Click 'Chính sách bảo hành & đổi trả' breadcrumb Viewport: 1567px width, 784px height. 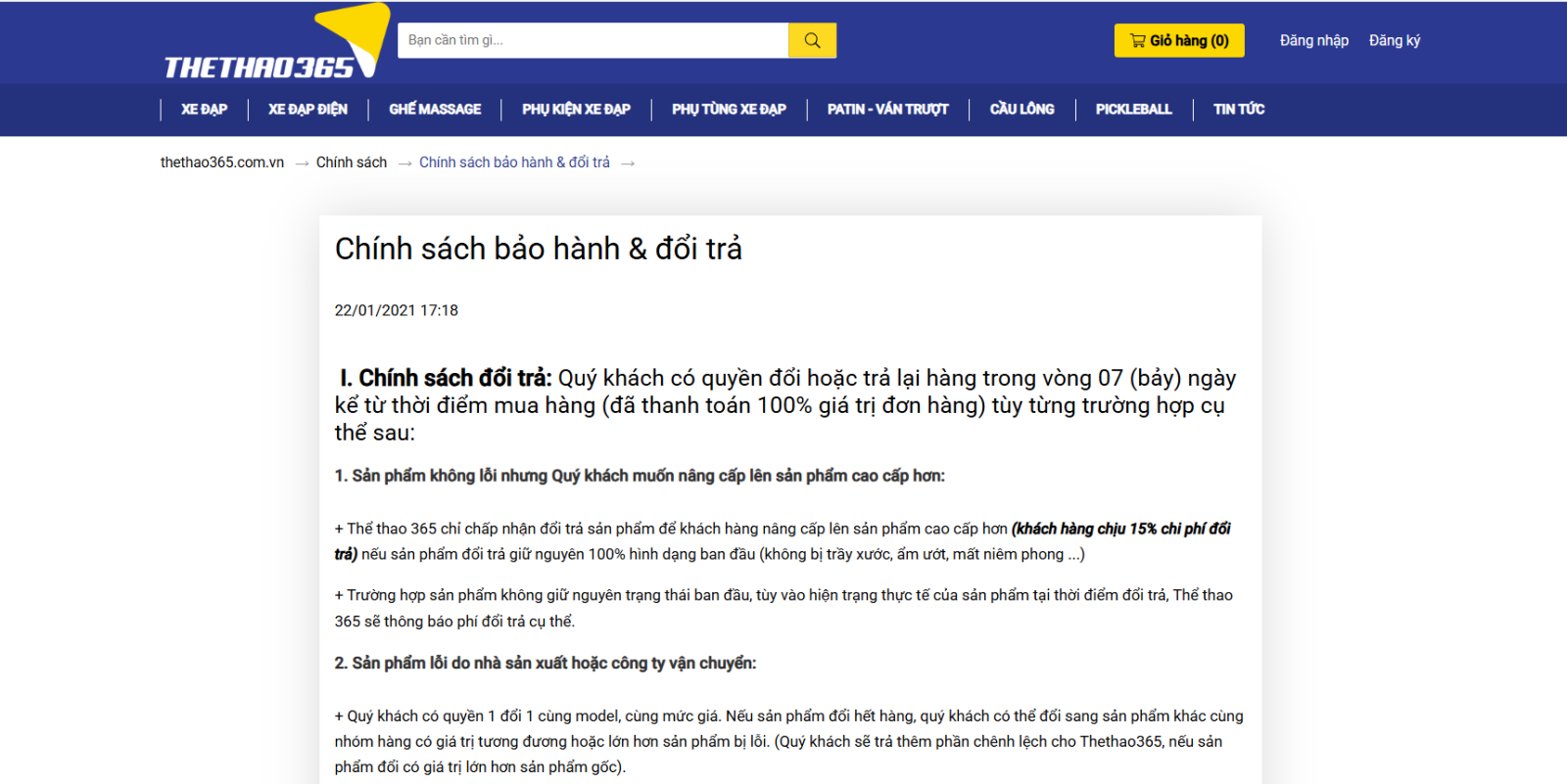click(514, 162)
